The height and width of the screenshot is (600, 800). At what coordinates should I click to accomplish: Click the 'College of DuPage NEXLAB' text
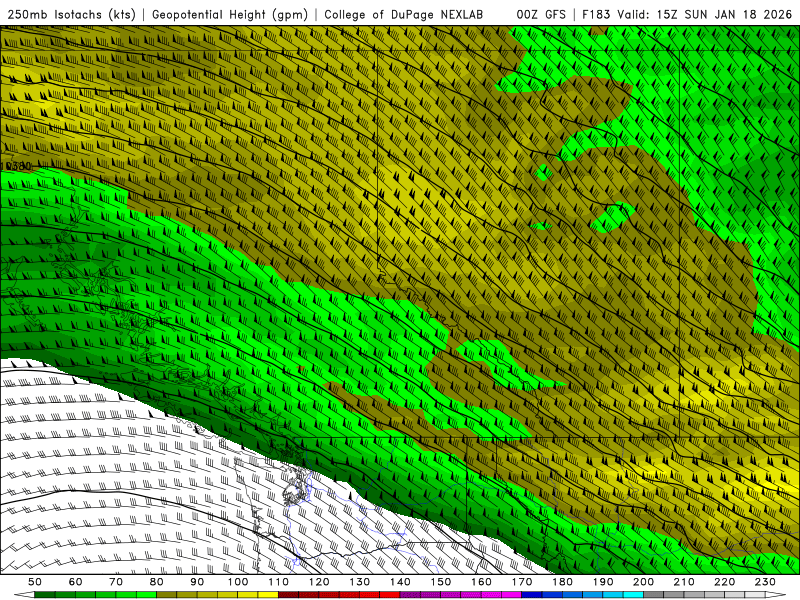(403, 14)
